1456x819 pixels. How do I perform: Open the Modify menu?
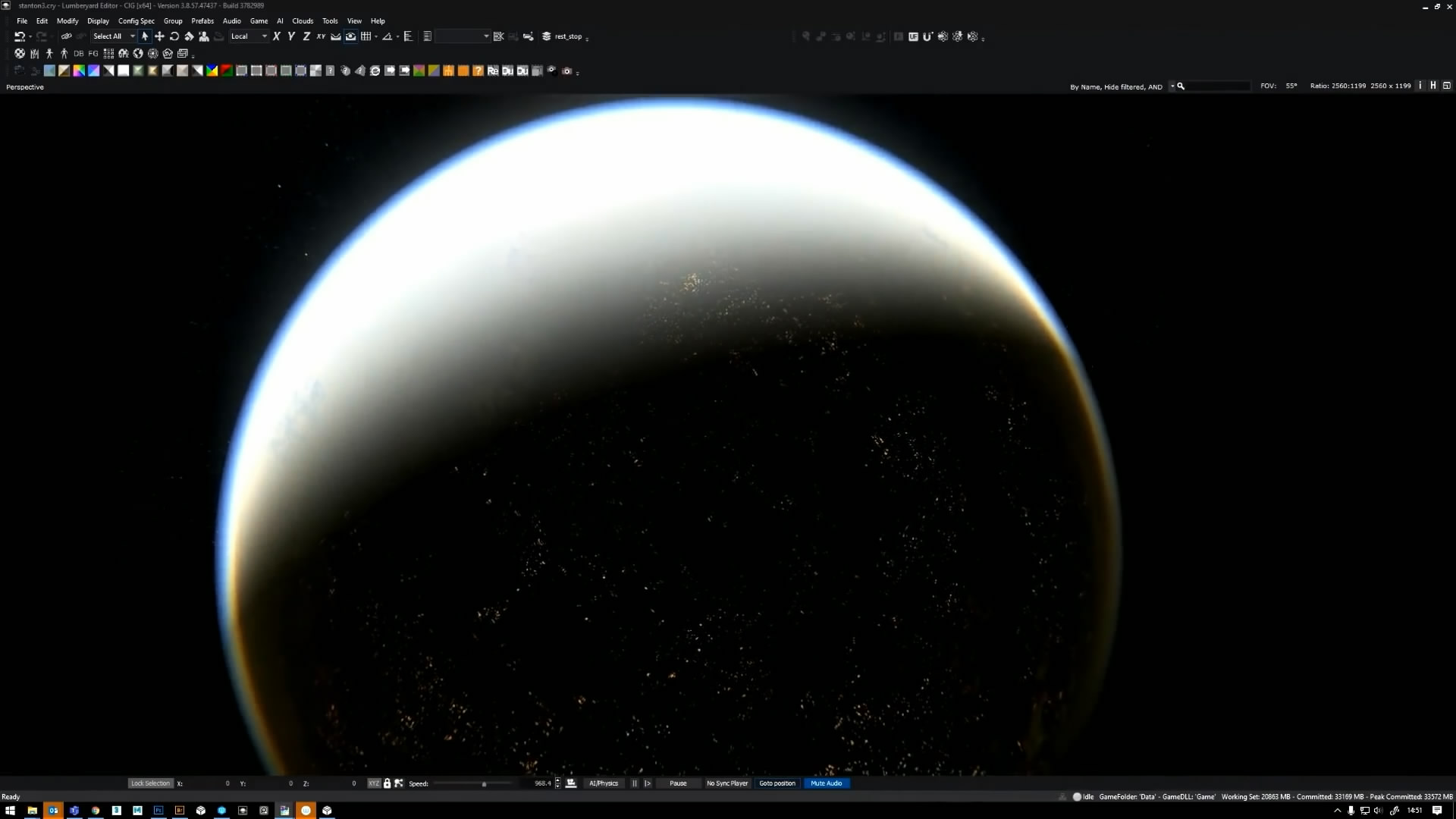coord(67,21)
